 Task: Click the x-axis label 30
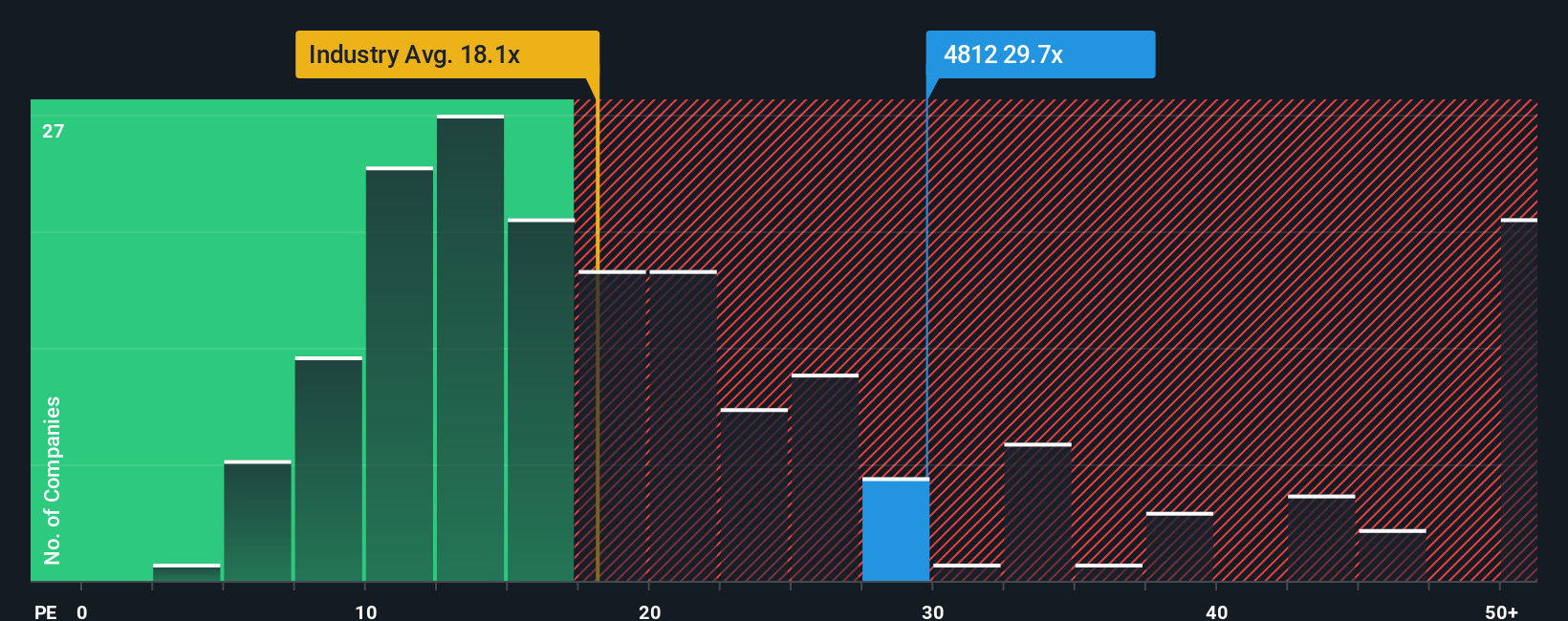pos(932,611)
